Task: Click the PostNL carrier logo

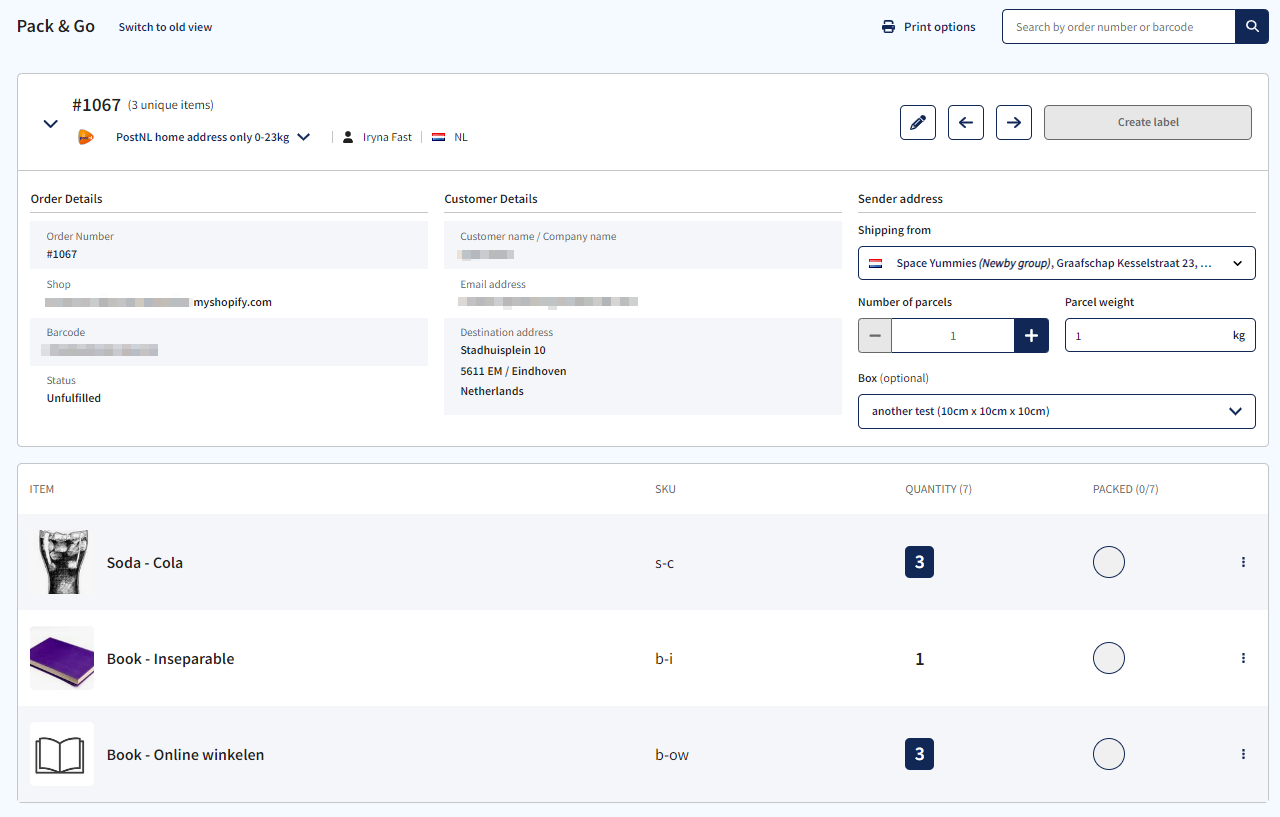Action: [x=85, y=136]
